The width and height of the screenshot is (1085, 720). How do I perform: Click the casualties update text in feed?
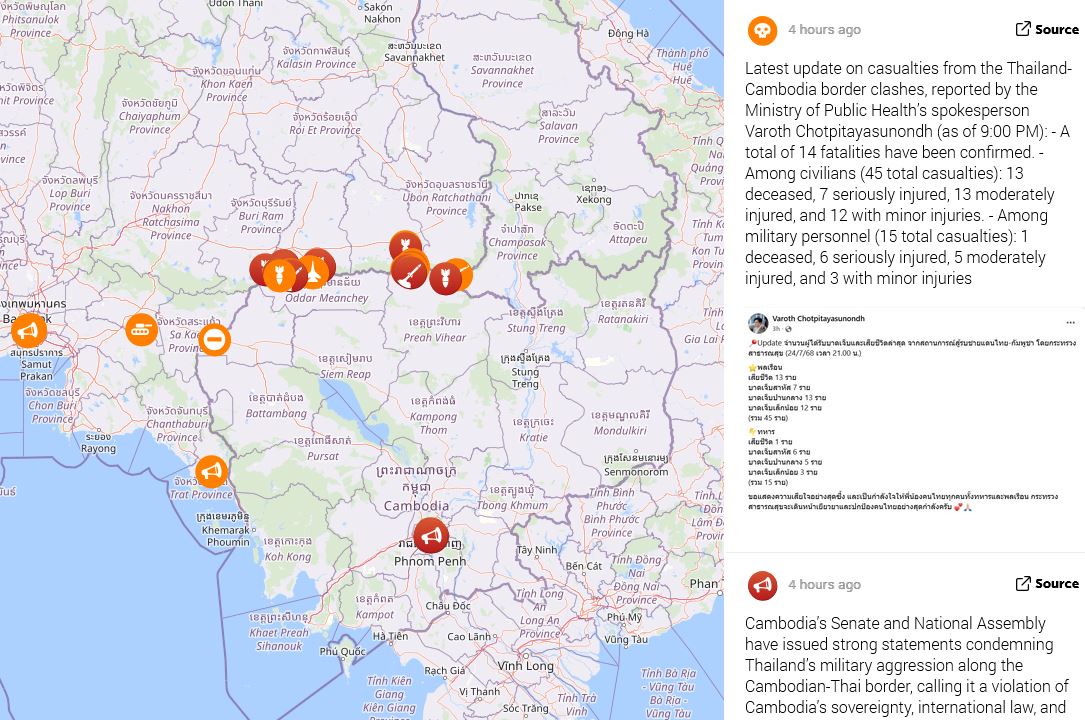pyautogui.click(x=909, y=173)
